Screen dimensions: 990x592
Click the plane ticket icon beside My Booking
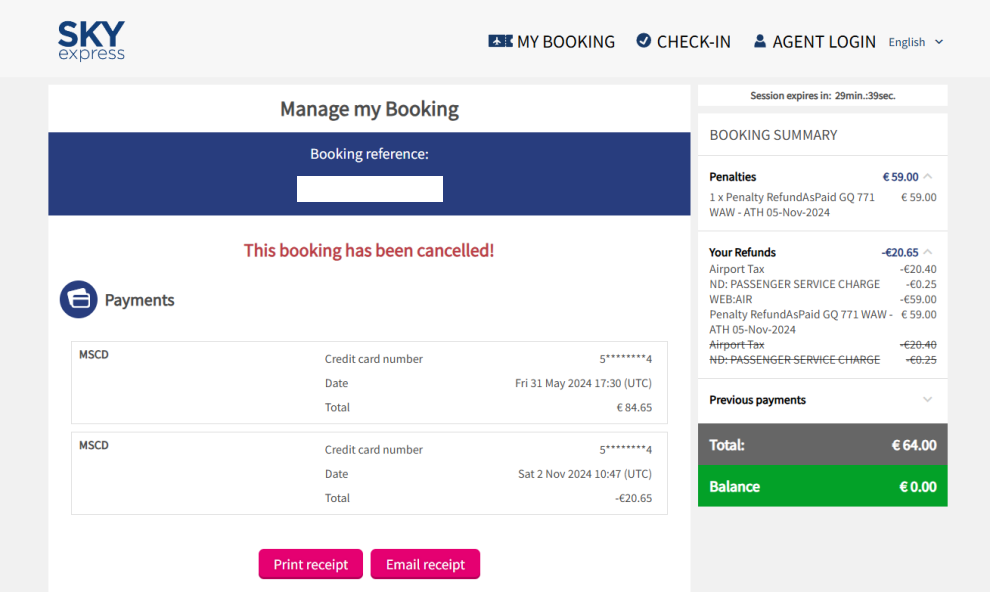500,41
